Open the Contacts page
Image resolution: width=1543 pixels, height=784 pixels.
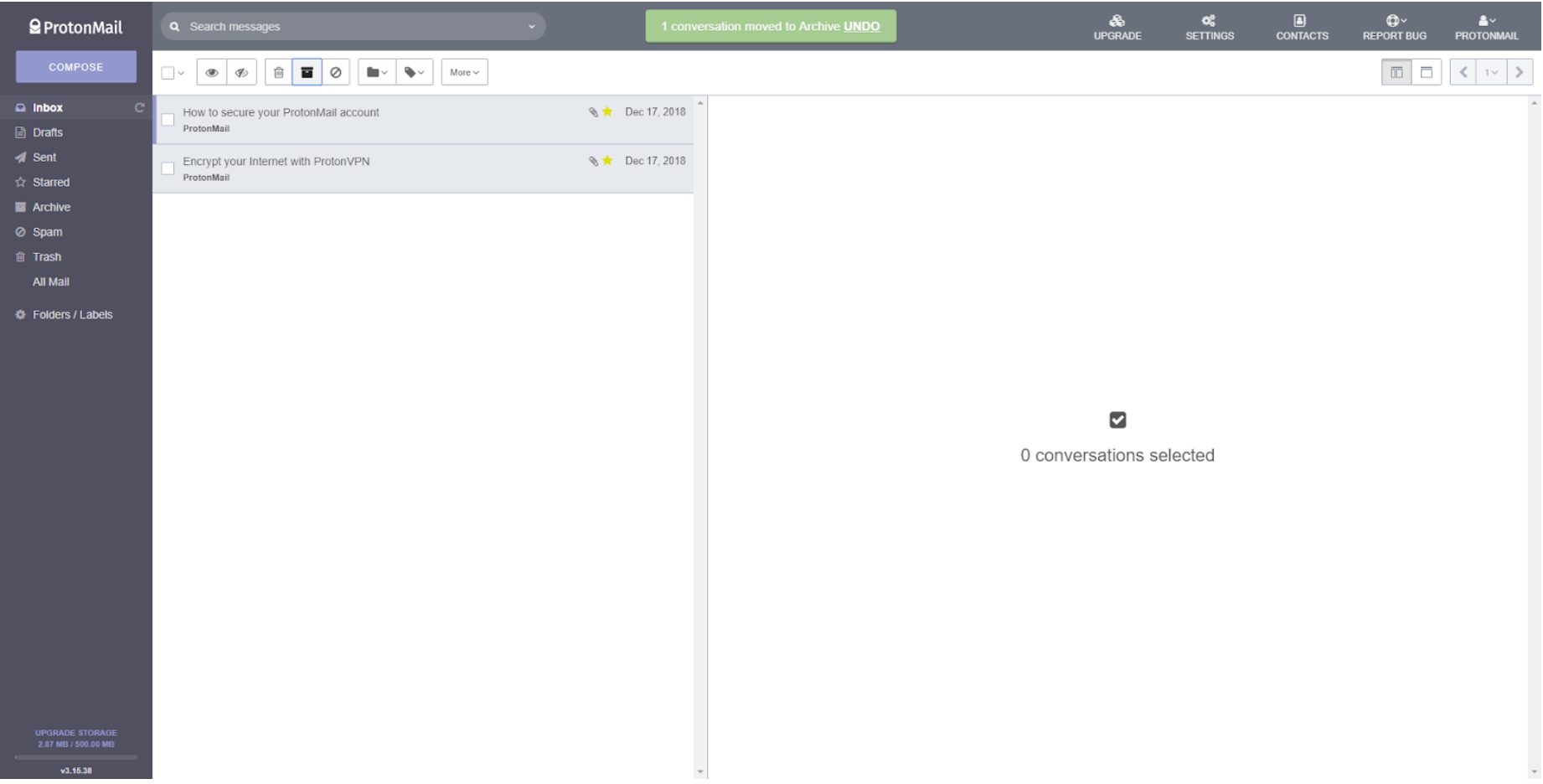tap(1301, 27)
